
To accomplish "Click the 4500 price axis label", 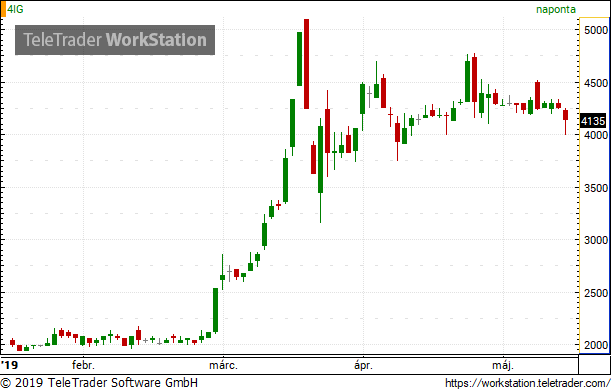I will [x=596, y=83].
